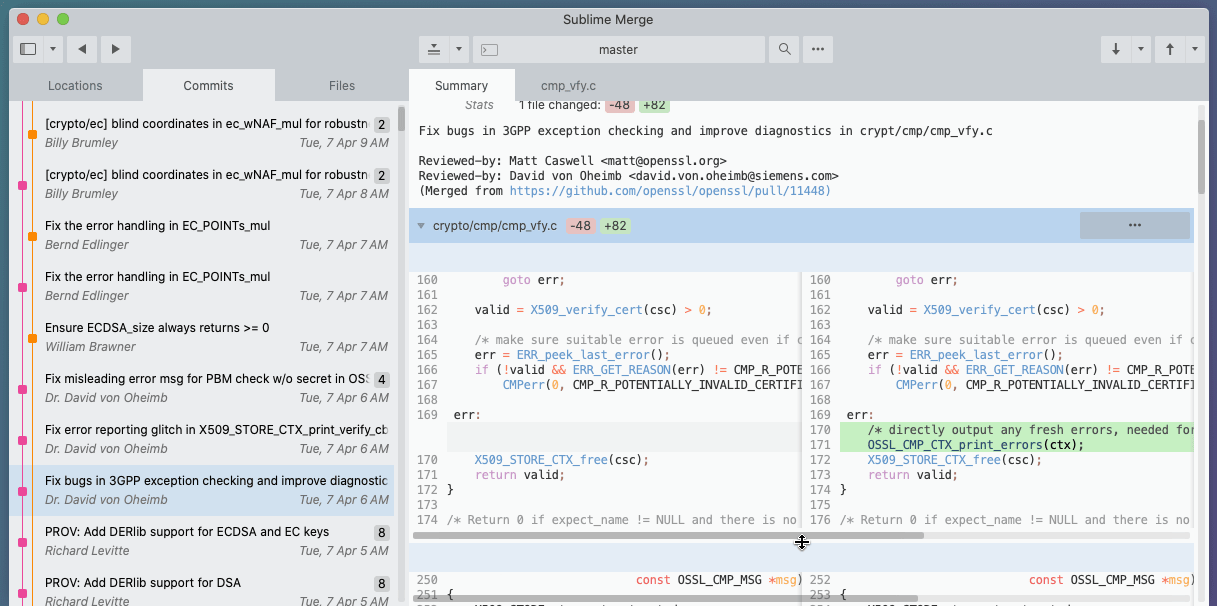This screenshot has width=1217, height=606.
Task: Navigate forward with the right arrow icon
Action: [114, 48]
